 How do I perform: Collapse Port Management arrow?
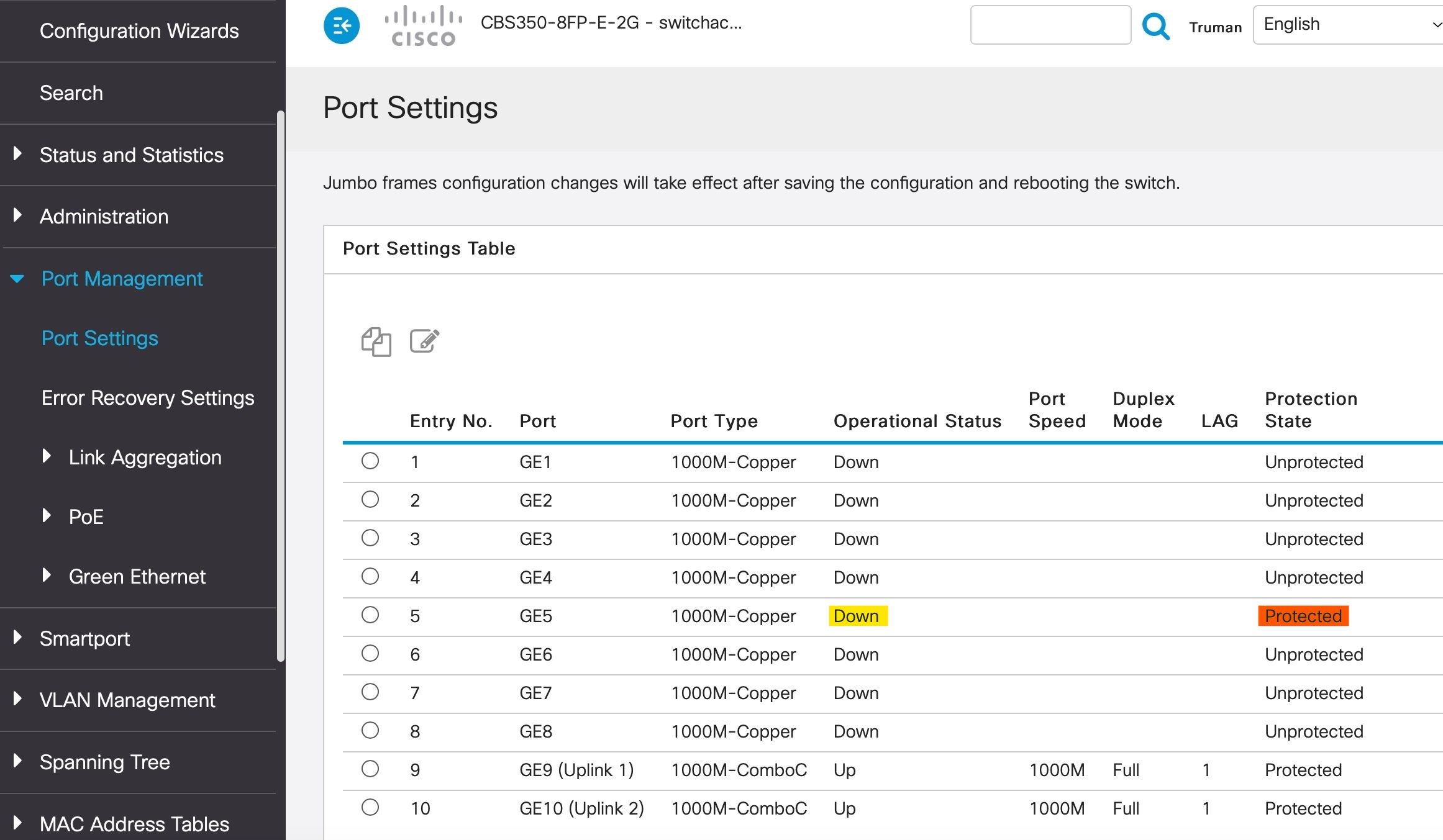click(x=17, y=279)
